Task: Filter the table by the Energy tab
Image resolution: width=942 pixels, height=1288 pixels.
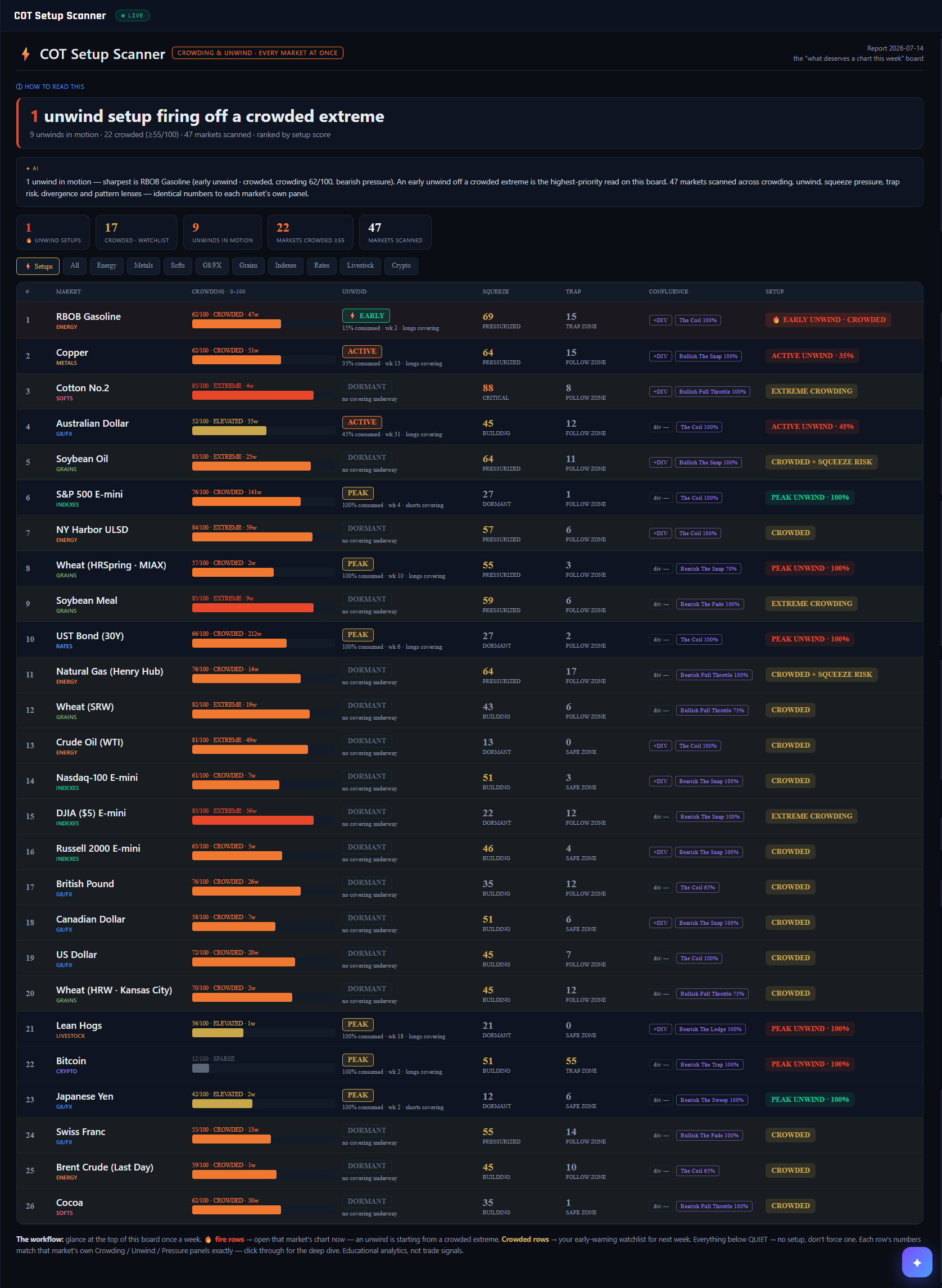Action: tap(107, 266)
